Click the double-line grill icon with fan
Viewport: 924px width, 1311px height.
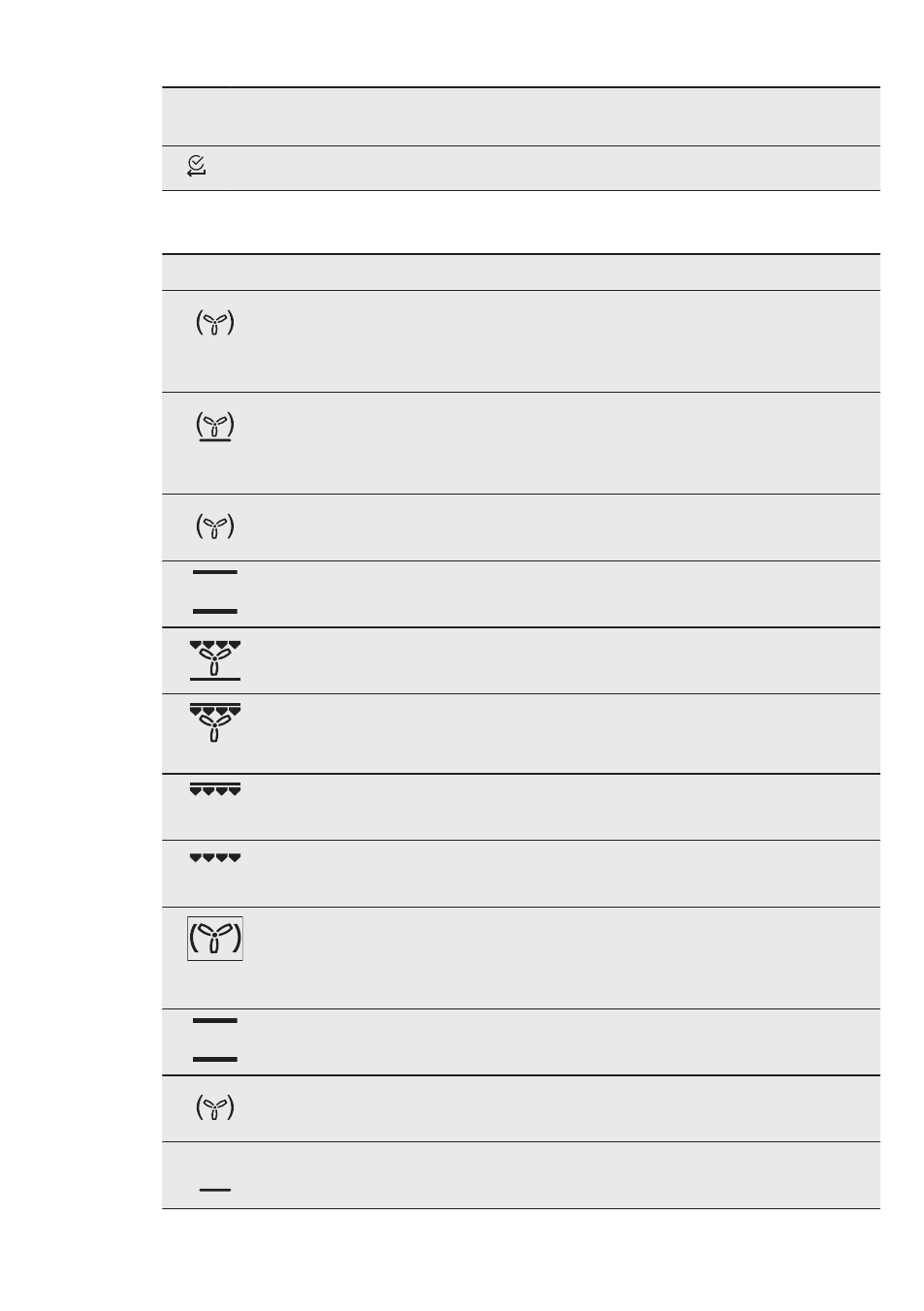pyautogui.click(x=215, y=723)
